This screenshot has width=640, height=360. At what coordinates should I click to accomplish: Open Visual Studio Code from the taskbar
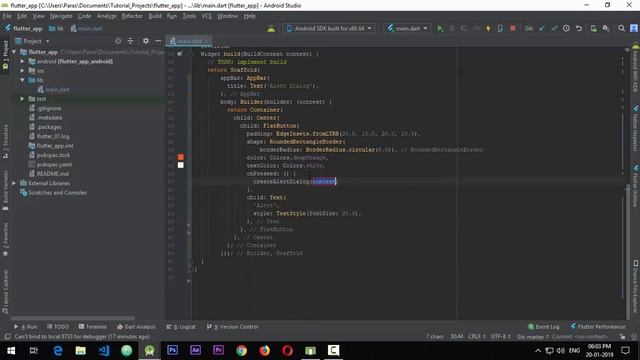104,350
